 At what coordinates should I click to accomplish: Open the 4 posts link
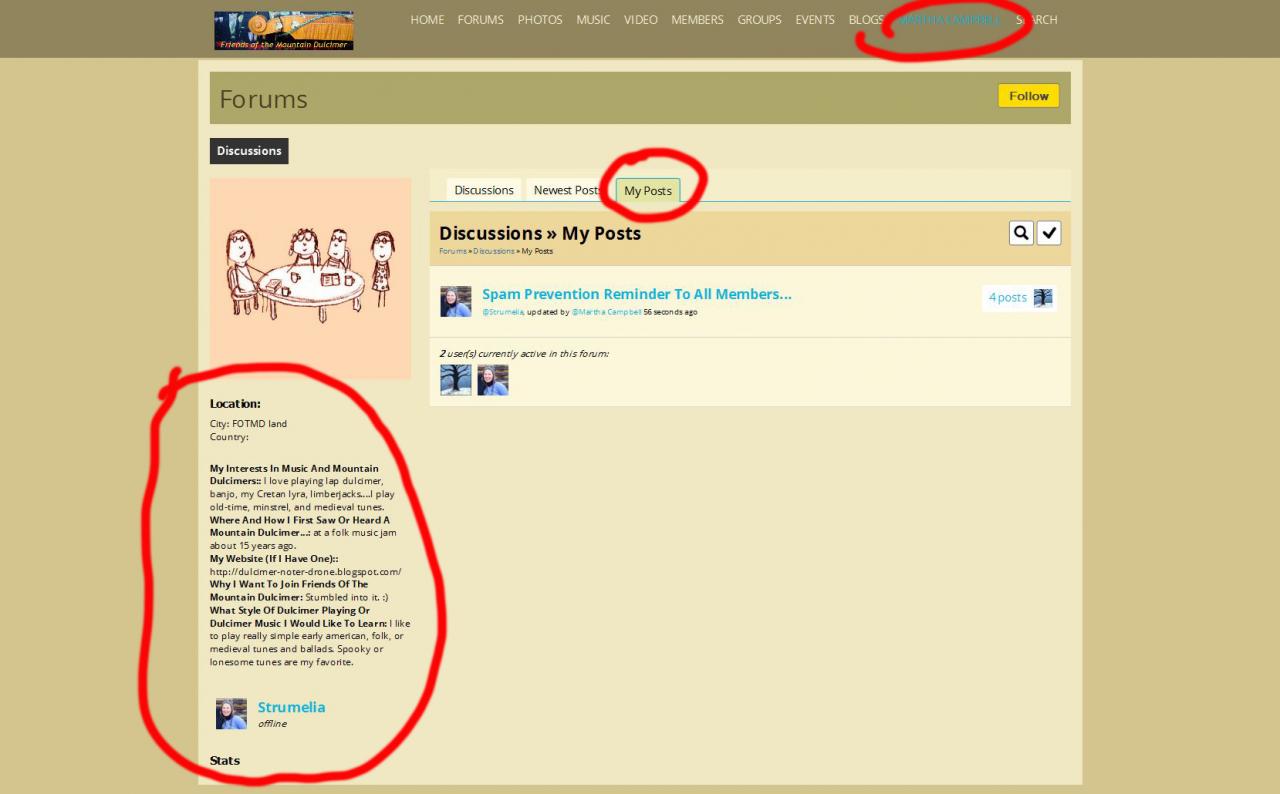(1007, 297)
